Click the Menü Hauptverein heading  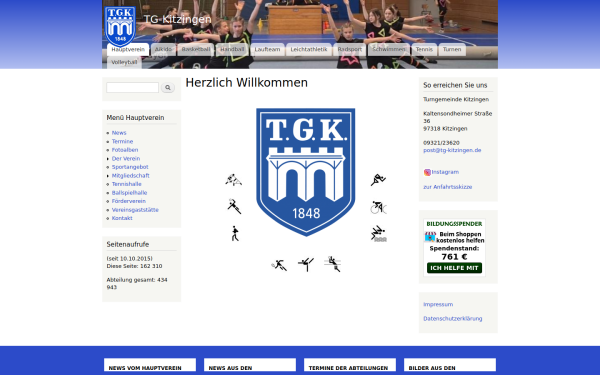[135, 118]
